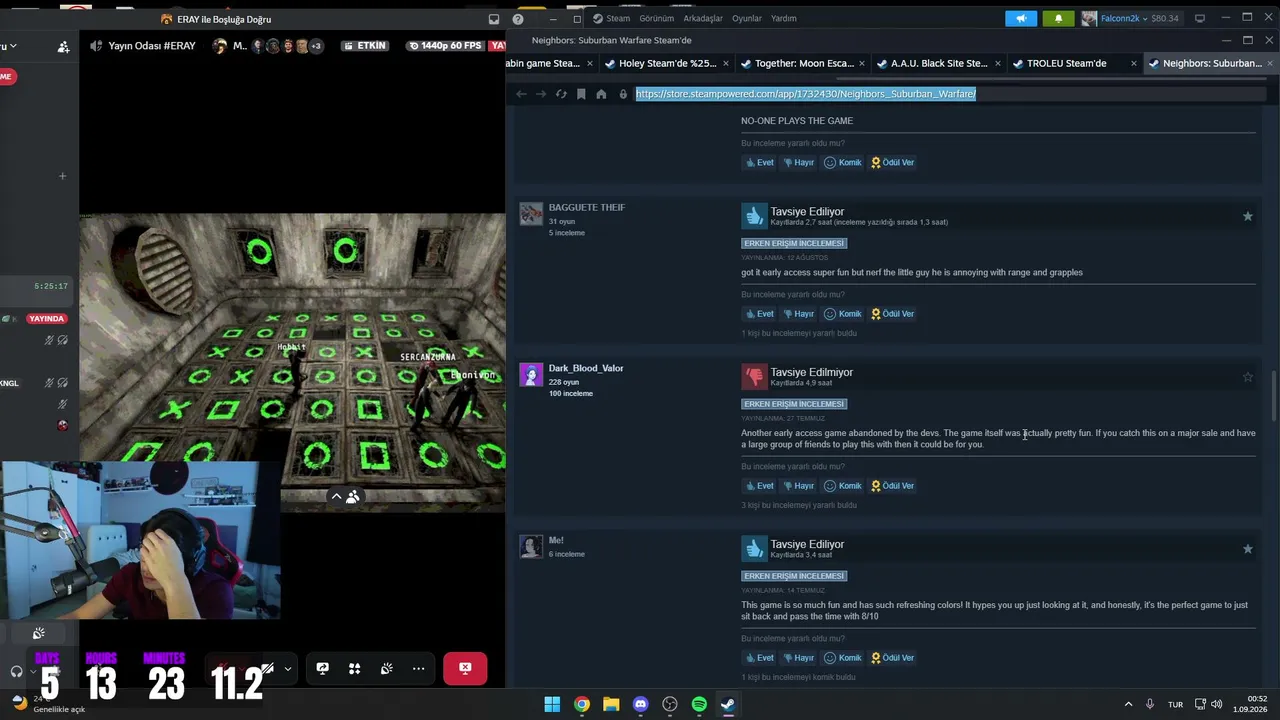Click the Steam back navigation arrow
1280x720 pixels.
click(521, 94)
